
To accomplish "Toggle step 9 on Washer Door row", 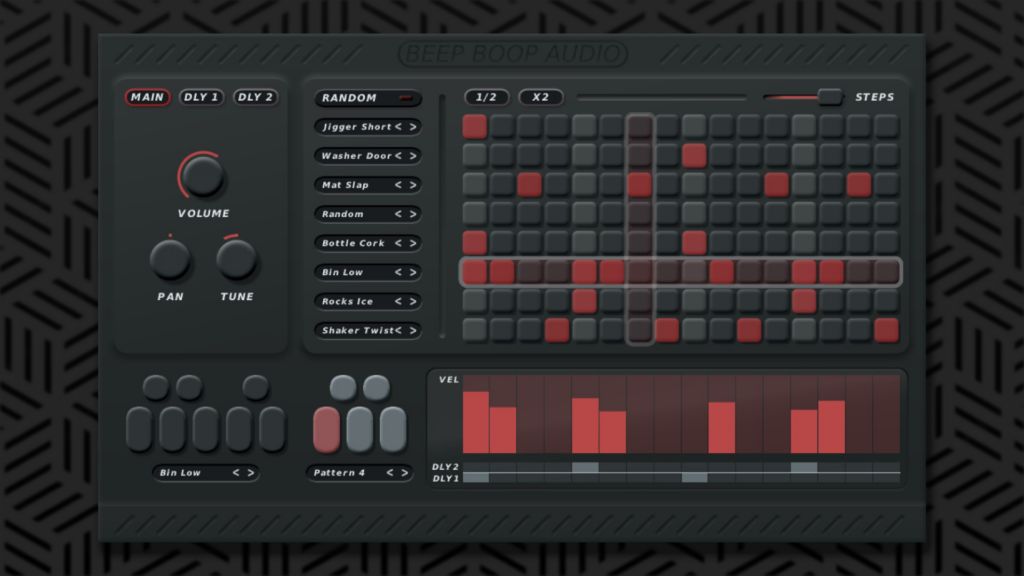I will tap(694, 156).
